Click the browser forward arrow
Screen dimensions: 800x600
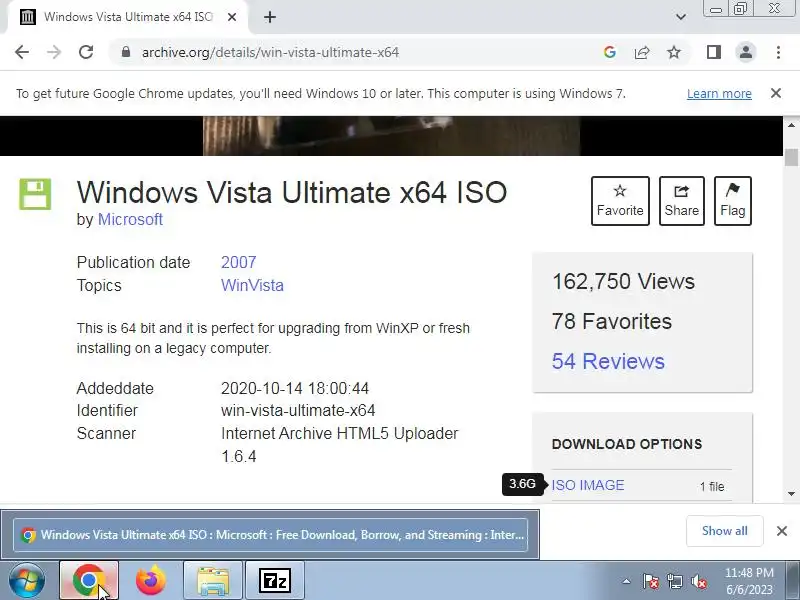54,52
